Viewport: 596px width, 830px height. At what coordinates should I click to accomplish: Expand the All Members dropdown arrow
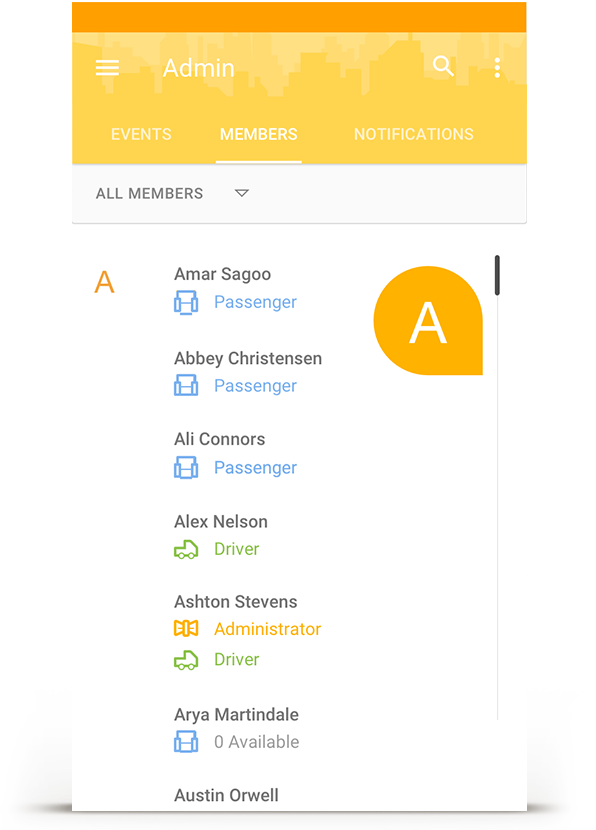[x=242, y=193]
